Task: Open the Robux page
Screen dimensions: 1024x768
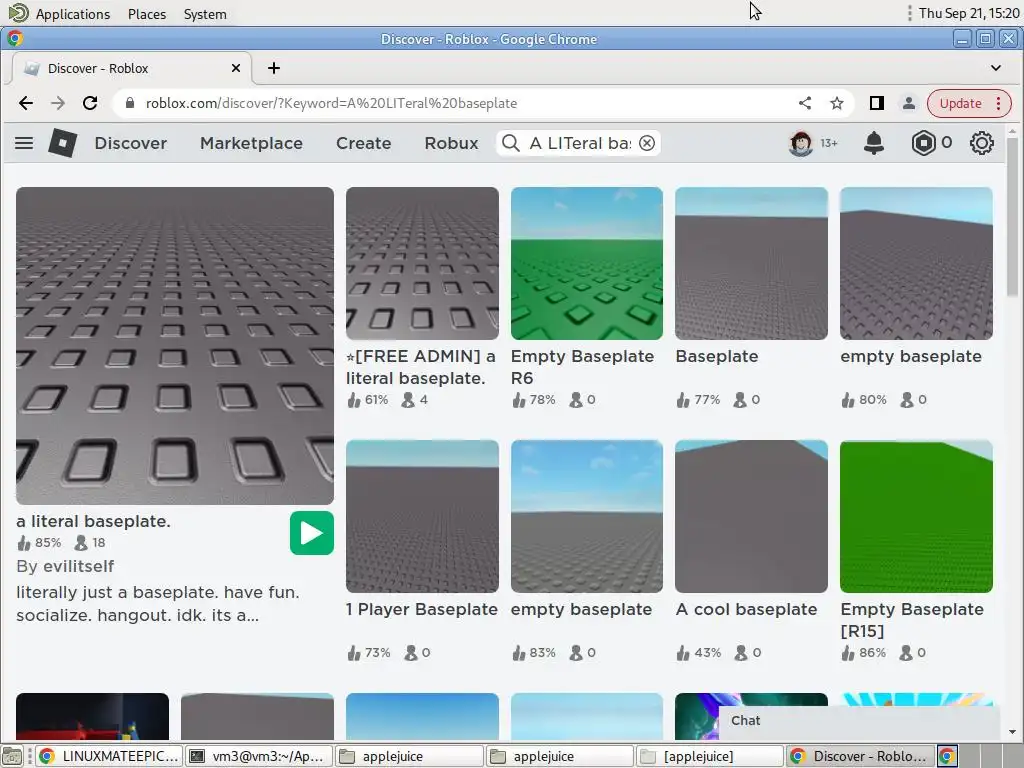Action: pyautogui.click(x=451, y=143)
